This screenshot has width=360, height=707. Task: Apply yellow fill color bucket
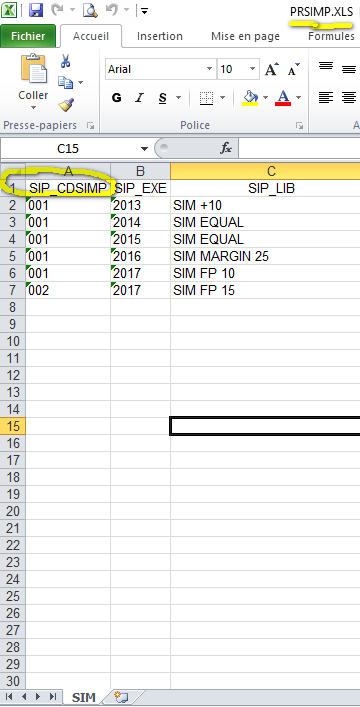(250, 97)
